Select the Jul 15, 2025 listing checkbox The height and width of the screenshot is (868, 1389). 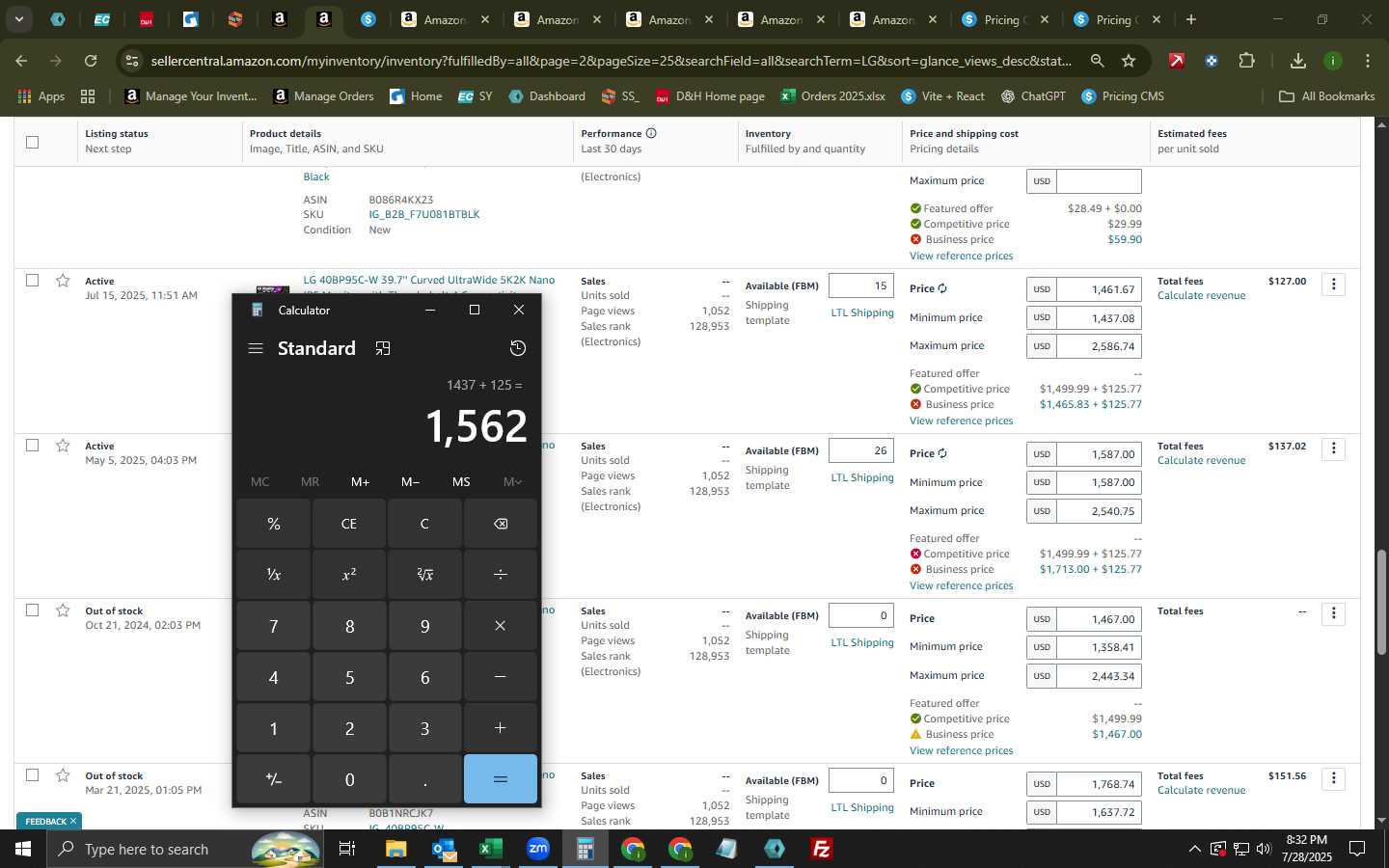(32, 280)
